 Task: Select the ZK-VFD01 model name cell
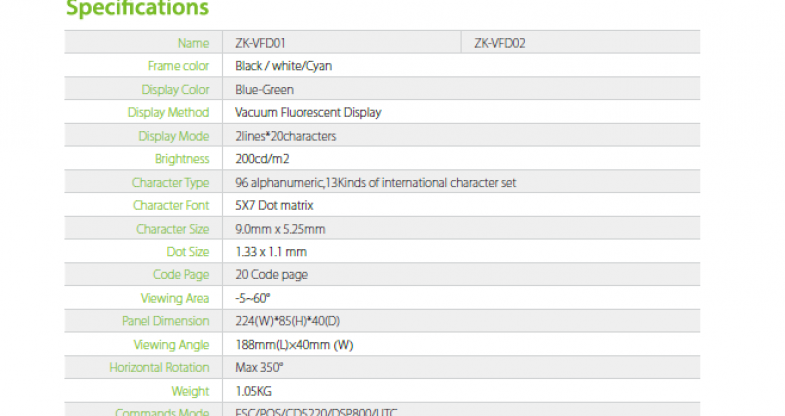(x=258, y=42)
